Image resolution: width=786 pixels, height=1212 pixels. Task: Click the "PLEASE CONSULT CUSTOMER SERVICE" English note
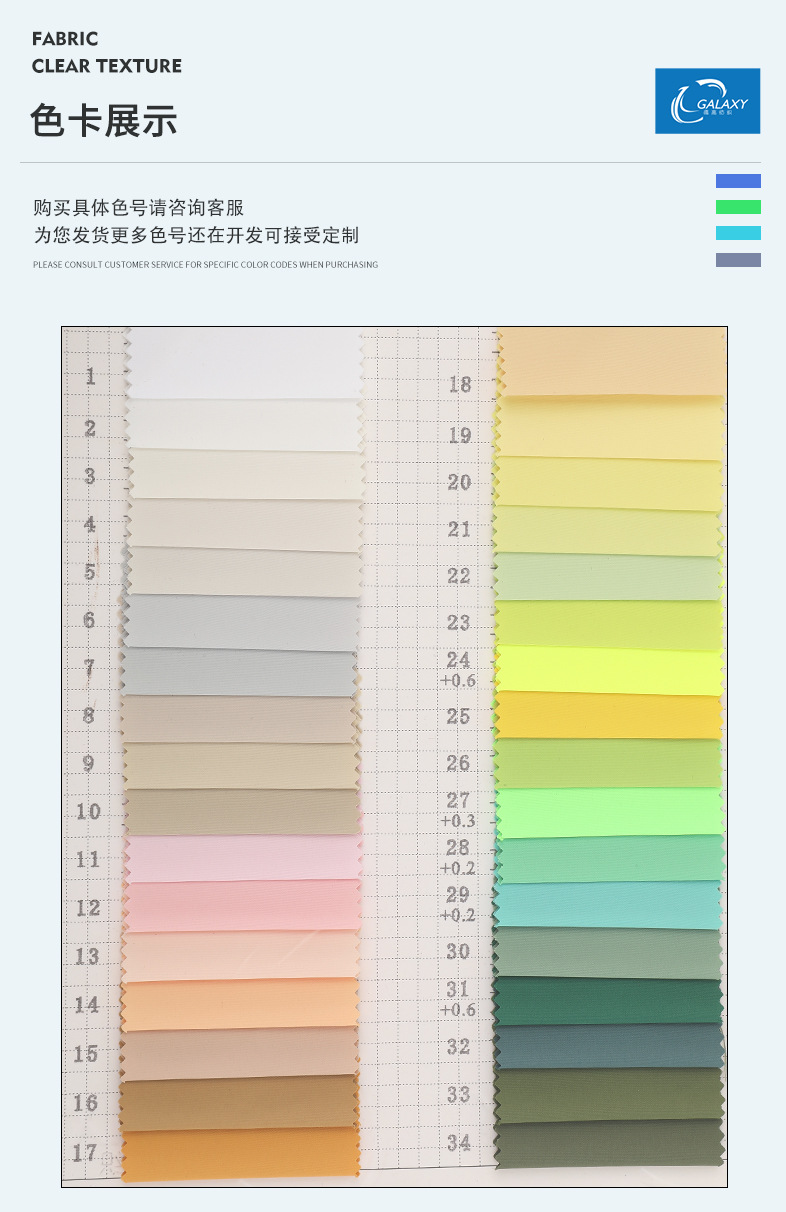tap(205, 265)
